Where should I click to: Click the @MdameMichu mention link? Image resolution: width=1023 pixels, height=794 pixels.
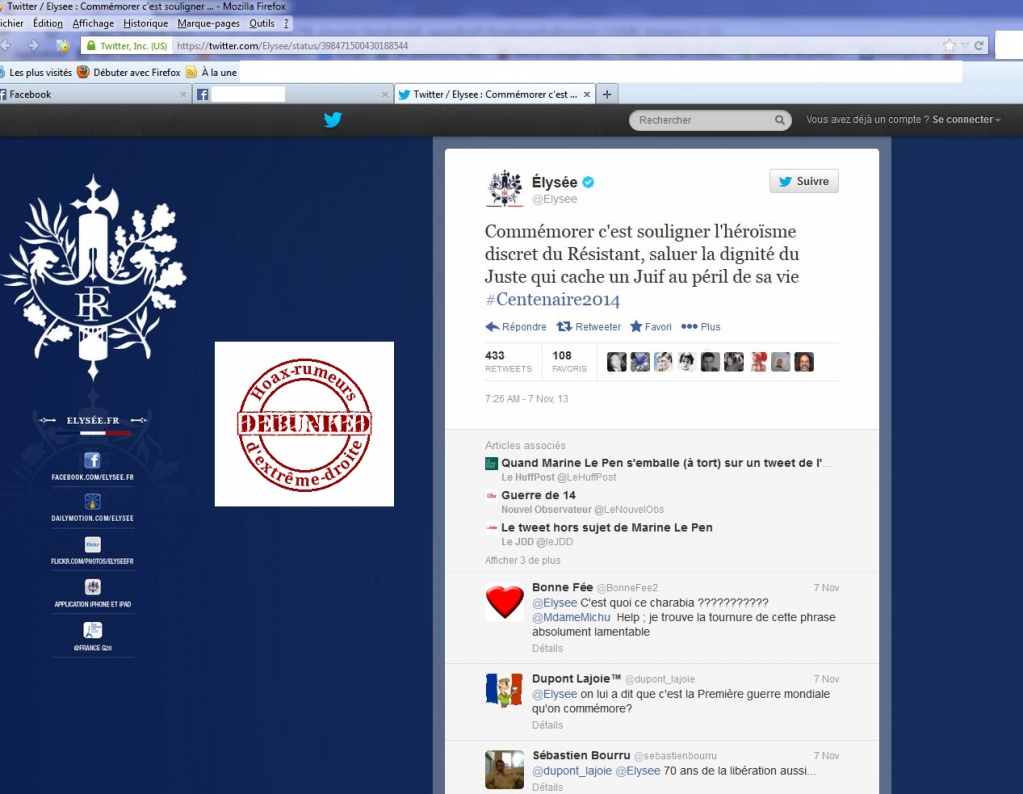(x=571, y=617)
